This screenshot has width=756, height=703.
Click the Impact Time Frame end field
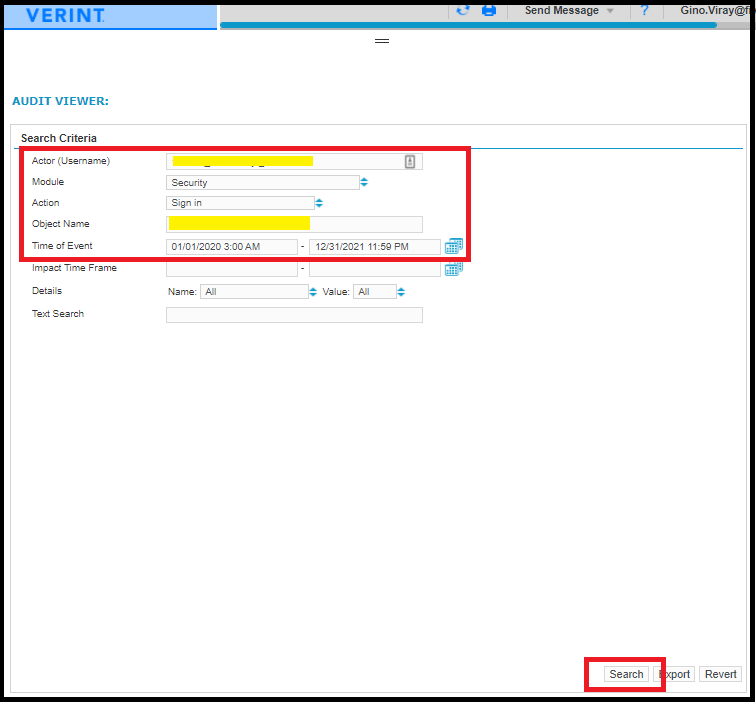point(375,270)
